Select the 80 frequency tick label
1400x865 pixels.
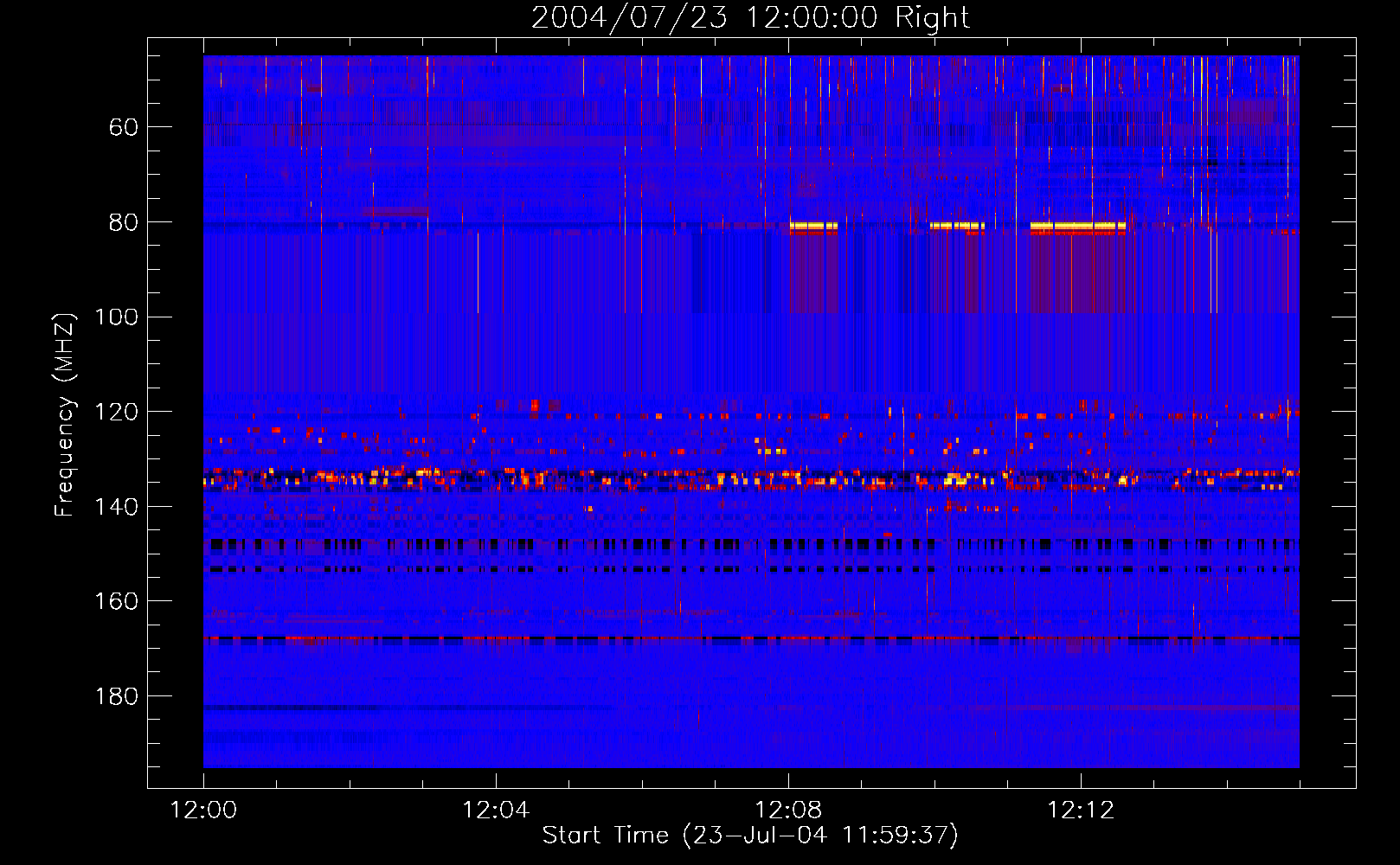point(124,222)
